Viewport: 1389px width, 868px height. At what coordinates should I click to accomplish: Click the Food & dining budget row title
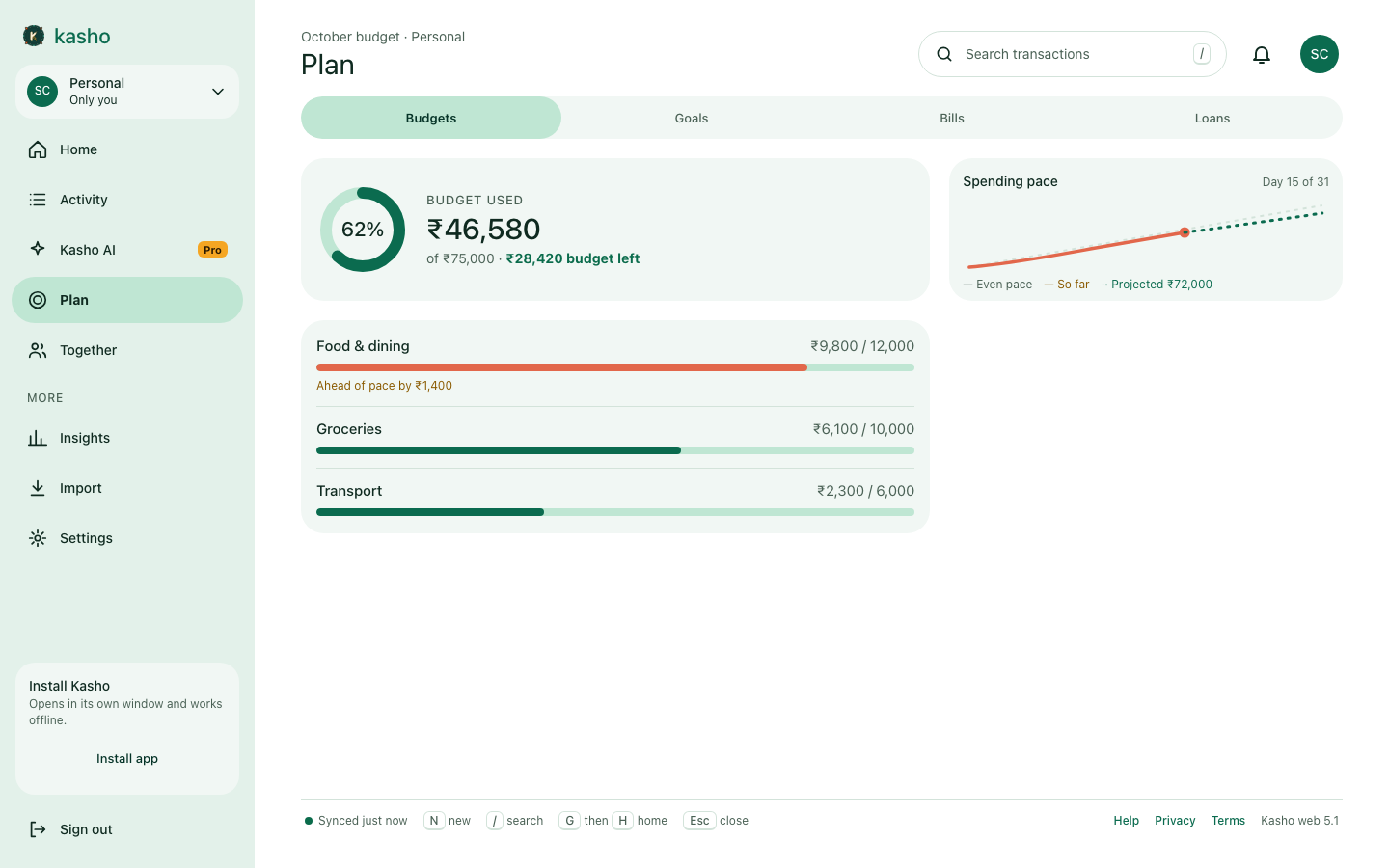pyautogui.click(x=363, y=346)
